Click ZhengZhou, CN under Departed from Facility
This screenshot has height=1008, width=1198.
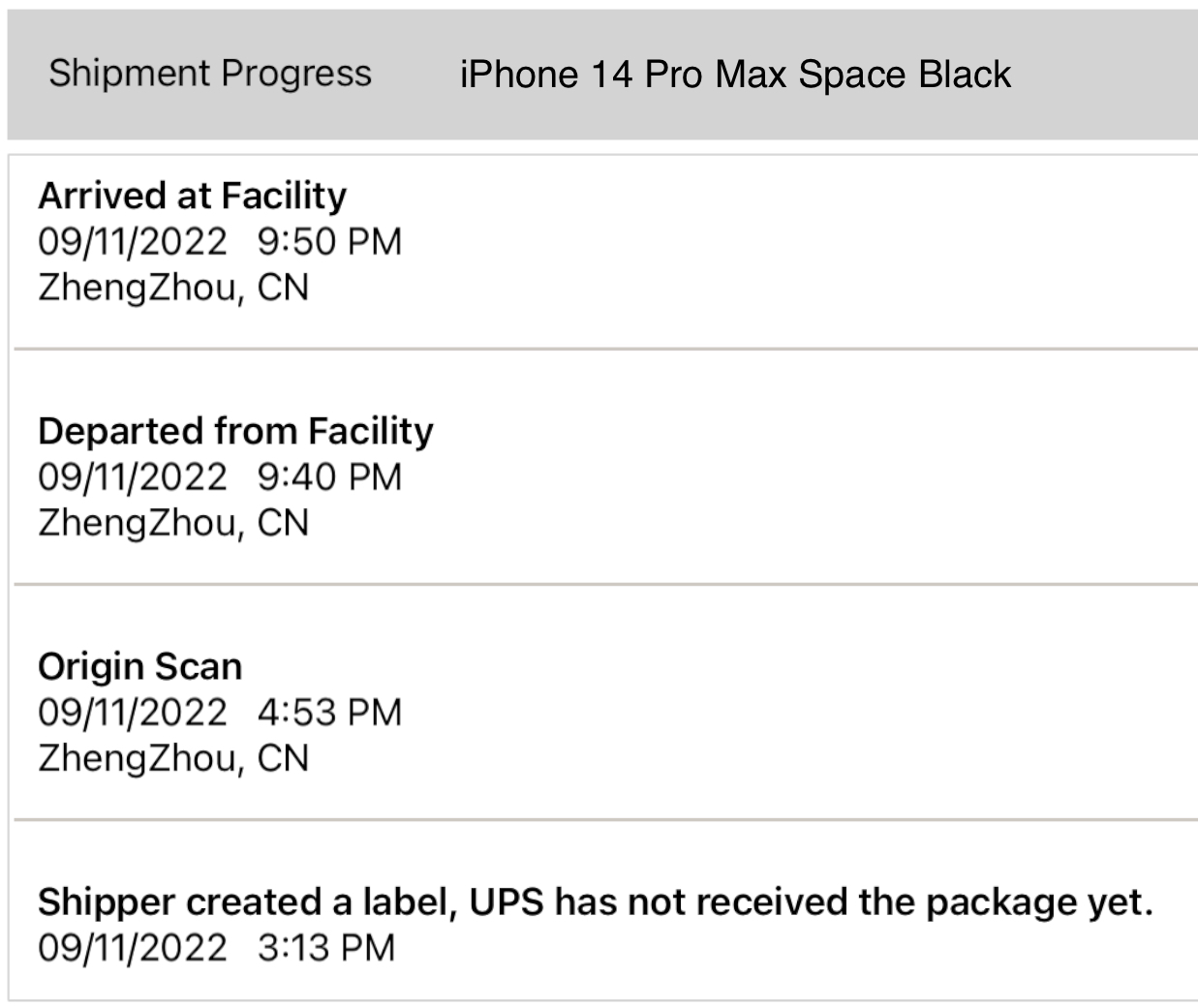coord(173,523)
